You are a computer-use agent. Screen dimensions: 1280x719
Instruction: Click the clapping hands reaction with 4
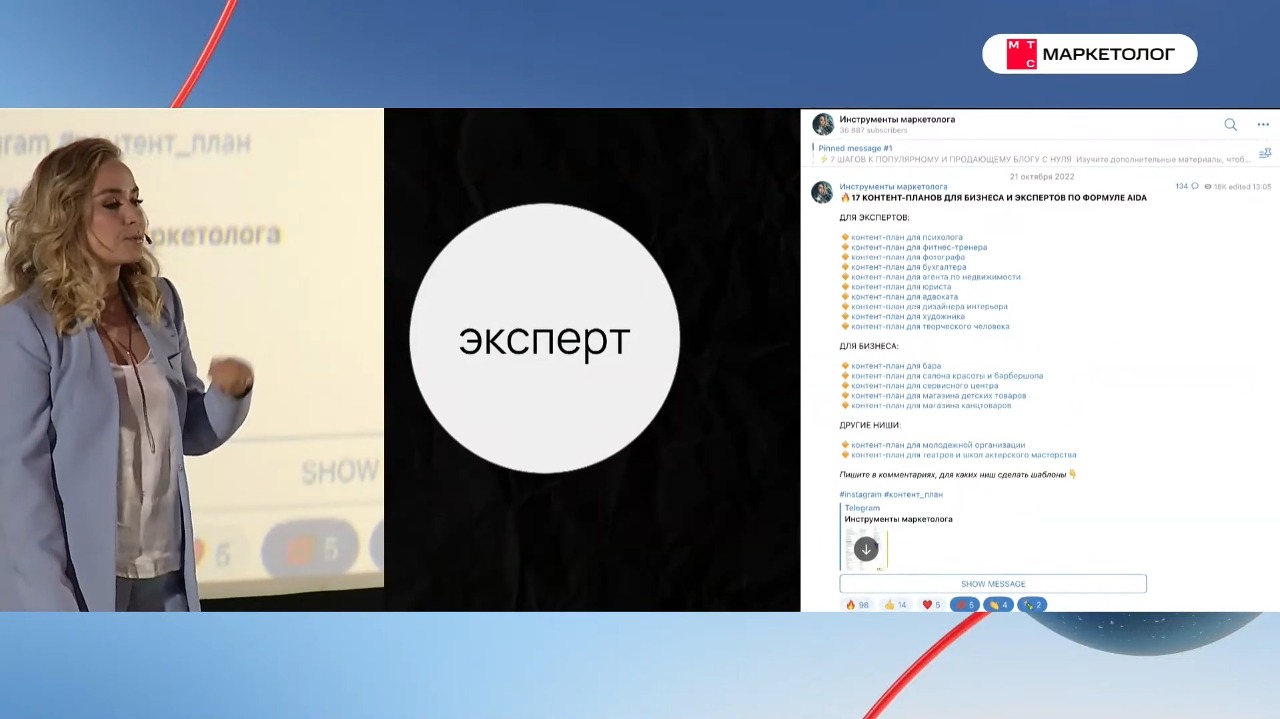(998, 605)
